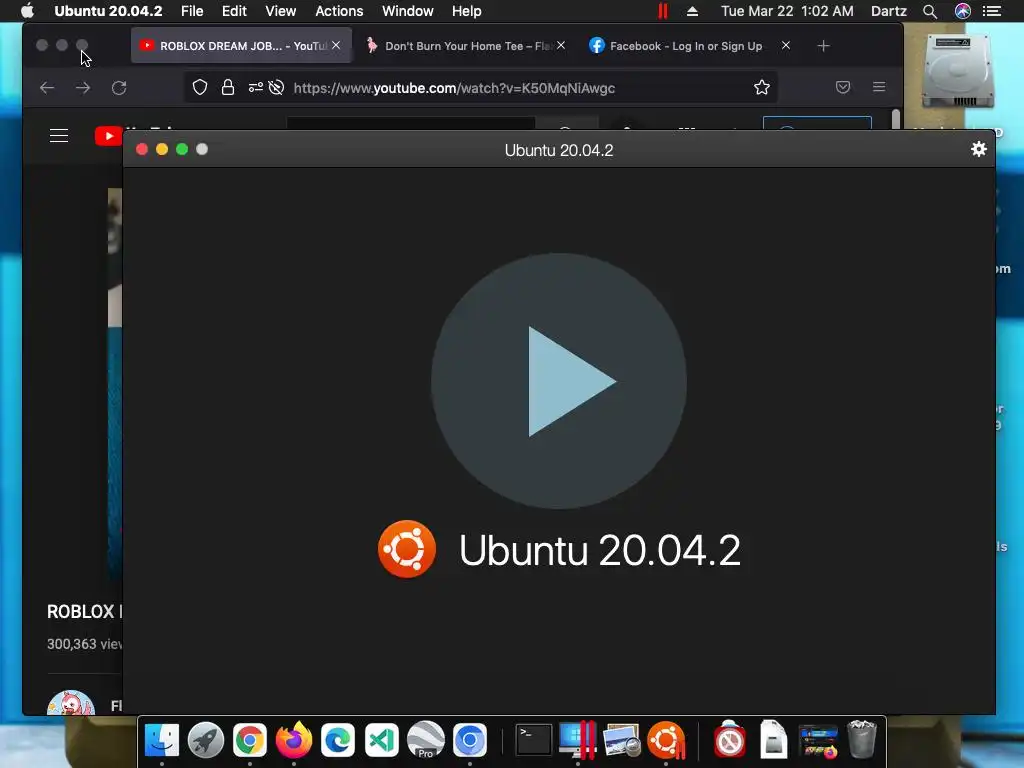The width and height of the screenshot is (1024, 768).
Task: Open Pocket save icon in Firefox
Action: point(843,88)
